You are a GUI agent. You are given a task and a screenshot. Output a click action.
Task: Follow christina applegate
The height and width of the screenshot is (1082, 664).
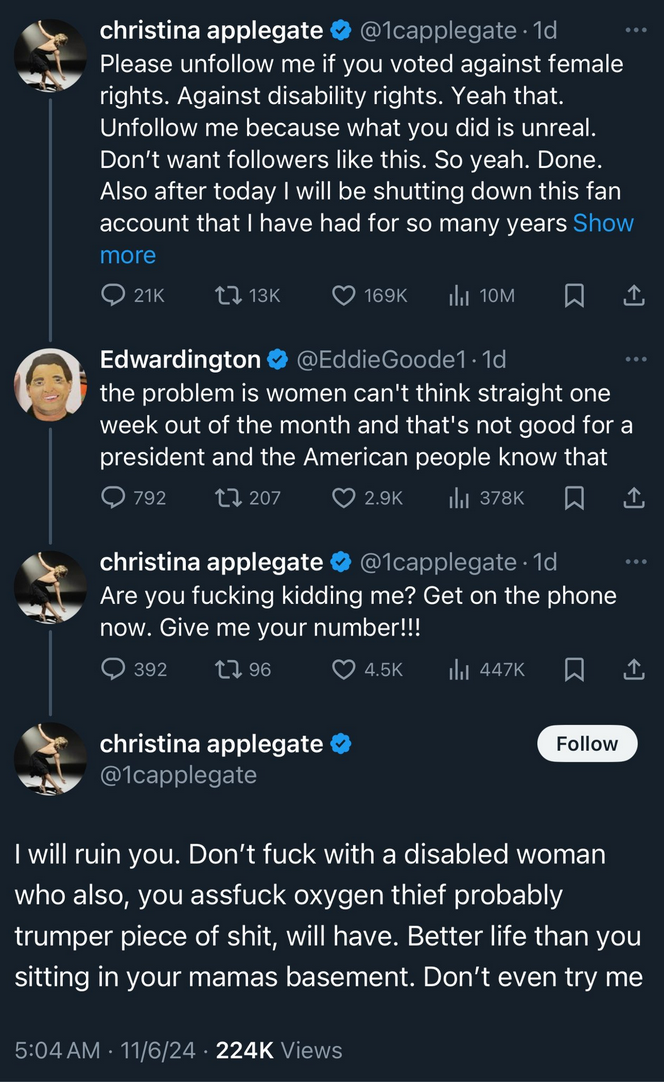(587, 743)
